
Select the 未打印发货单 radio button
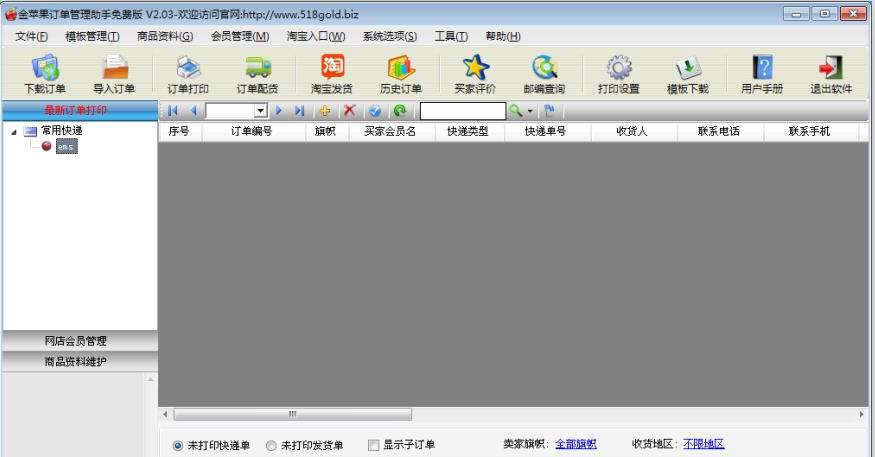tap(271, 445)
